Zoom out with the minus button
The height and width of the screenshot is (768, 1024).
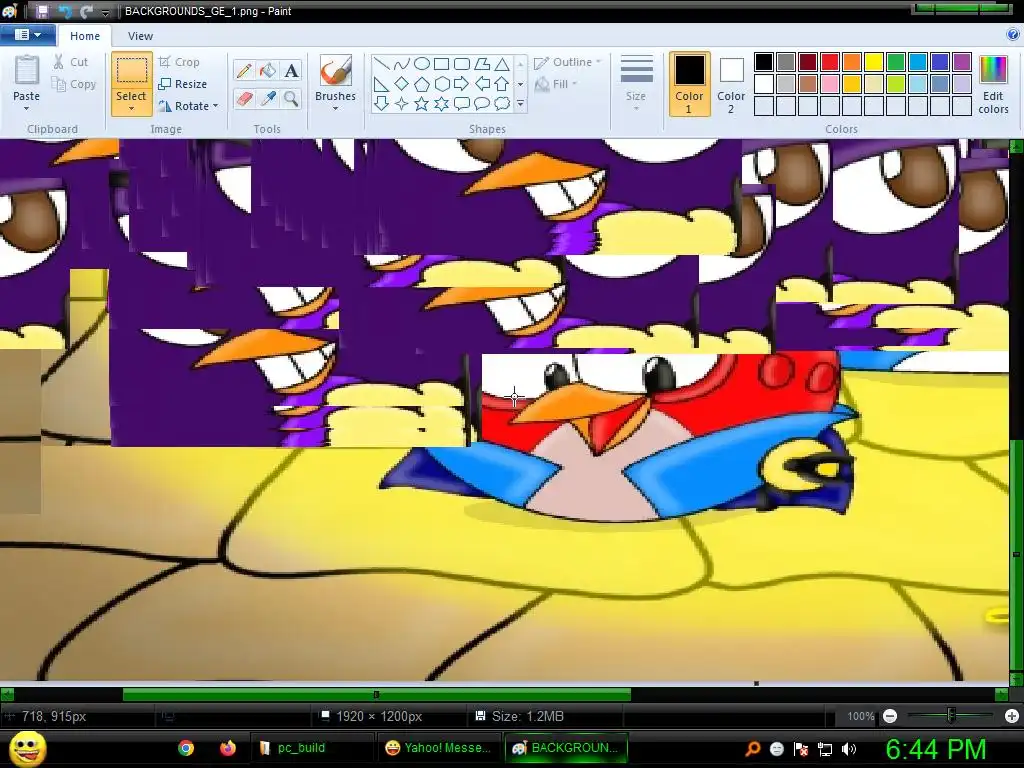889,716
